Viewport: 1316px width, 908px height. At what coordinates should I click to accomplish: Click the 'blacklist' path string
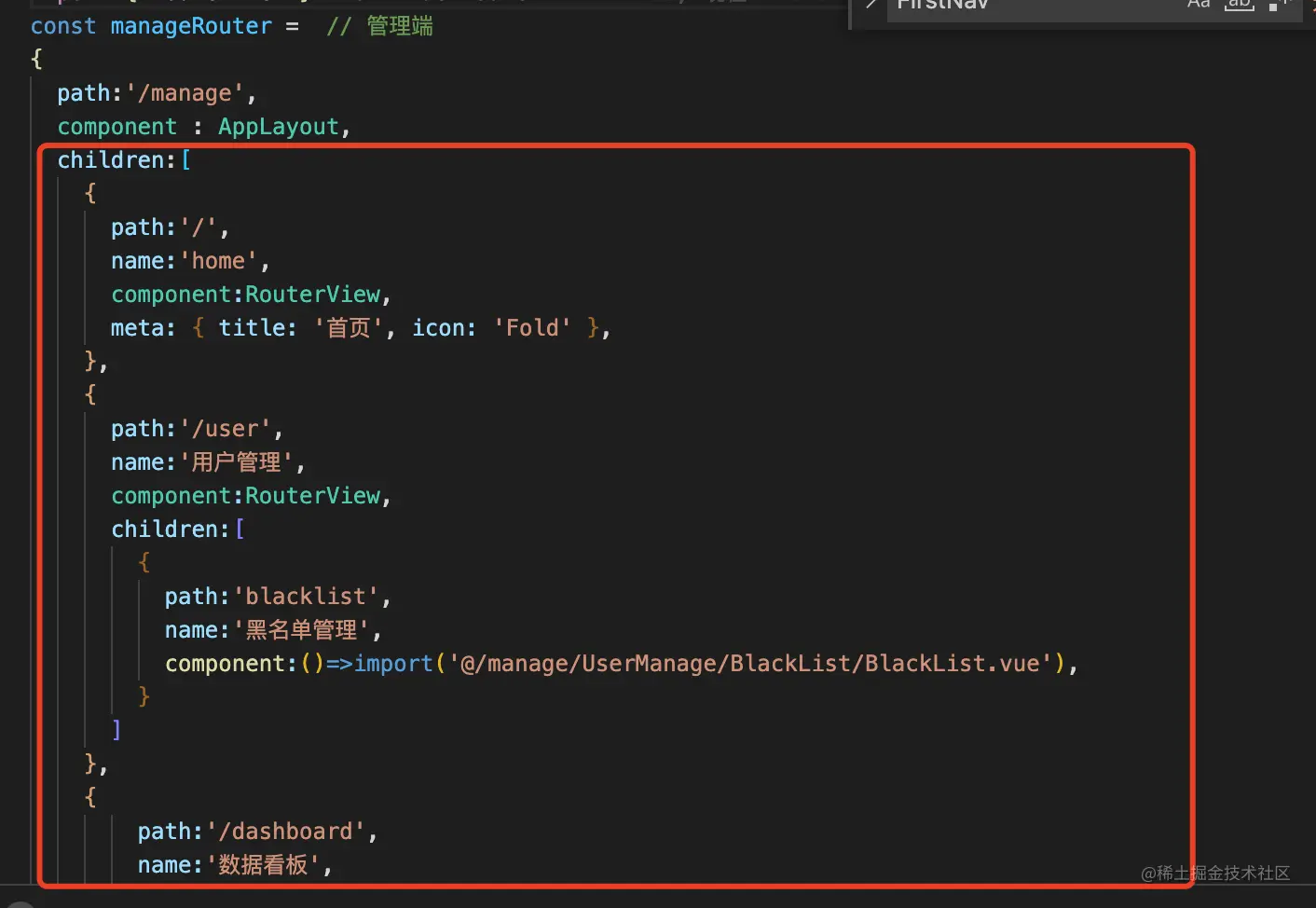306,597
